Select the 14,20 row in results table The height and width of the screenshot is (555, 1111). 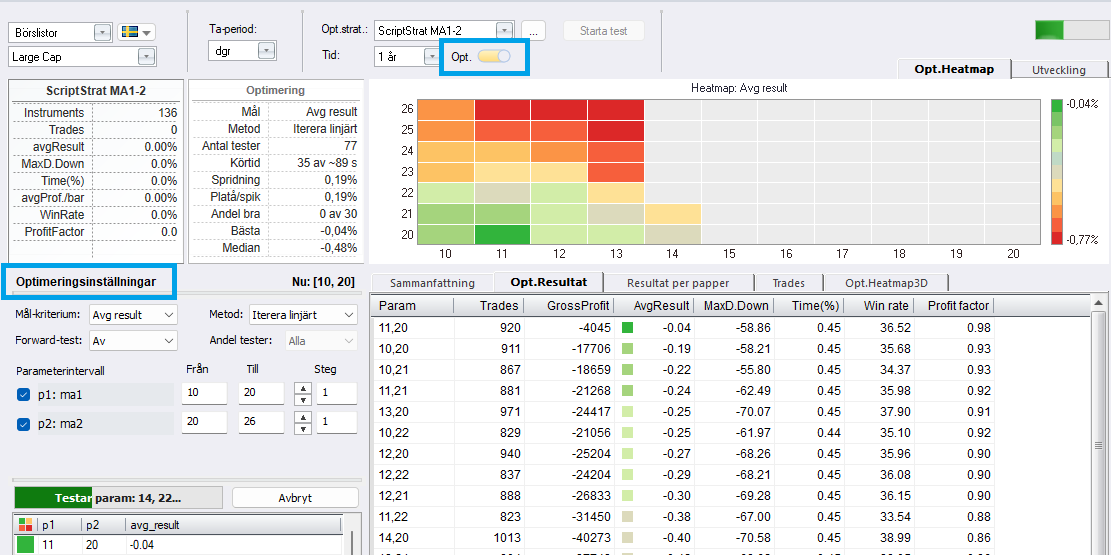point(682,537)
